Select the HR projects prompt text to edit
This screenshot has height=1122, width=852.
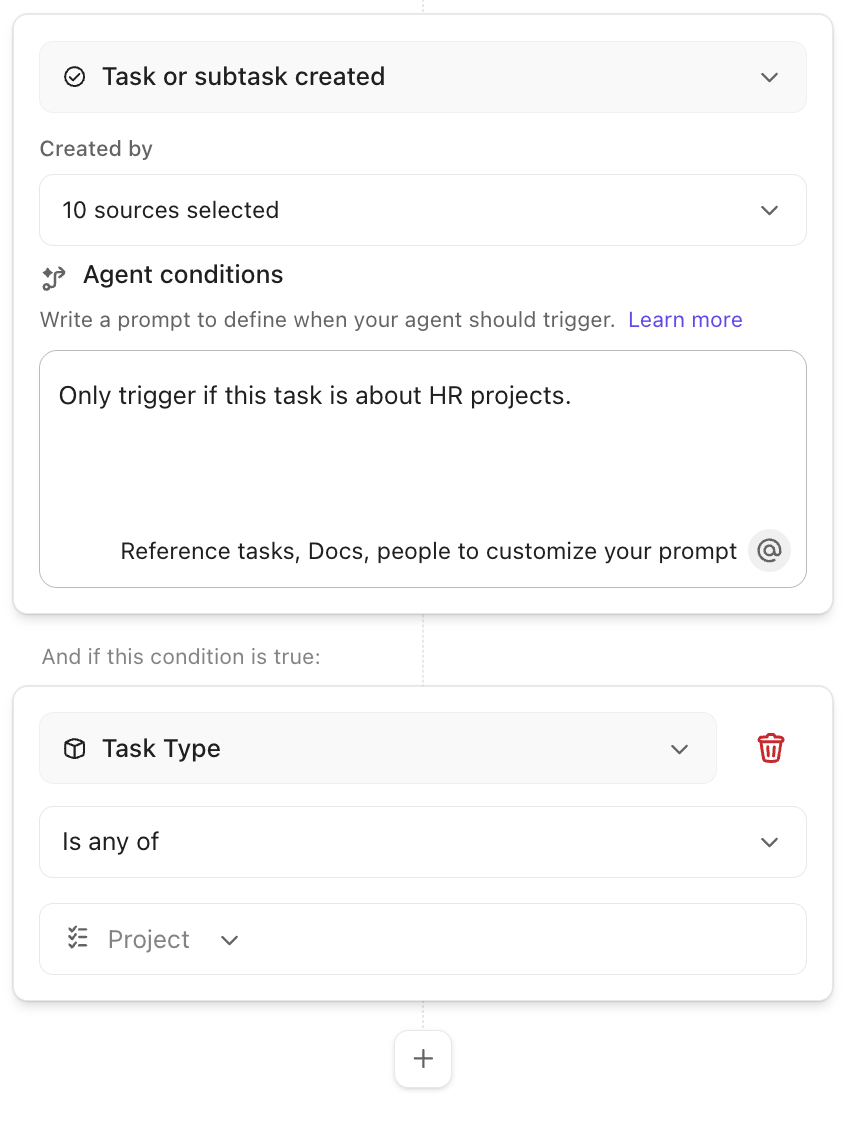click(313, 395)
